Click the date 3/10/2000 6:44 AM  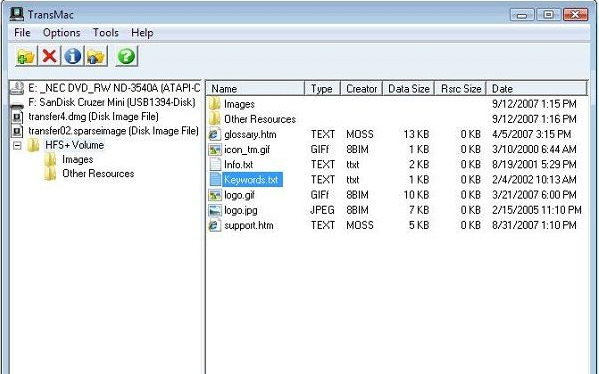pyautogui.click(x=534, y=149)
